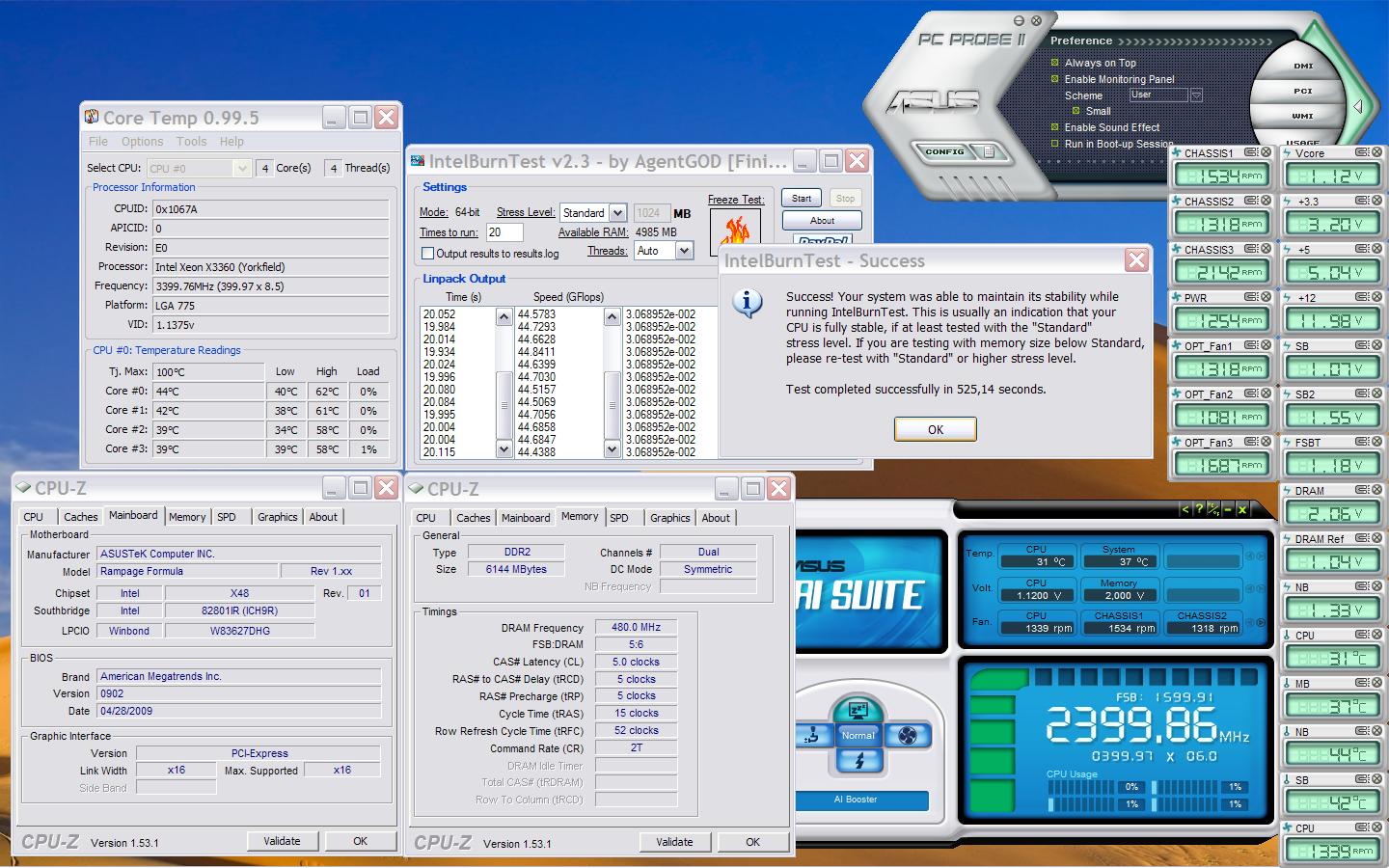Click PC Probe II minimize round icon
This screenshot has width=1389, height=868.
click(x=1019, y=20)
